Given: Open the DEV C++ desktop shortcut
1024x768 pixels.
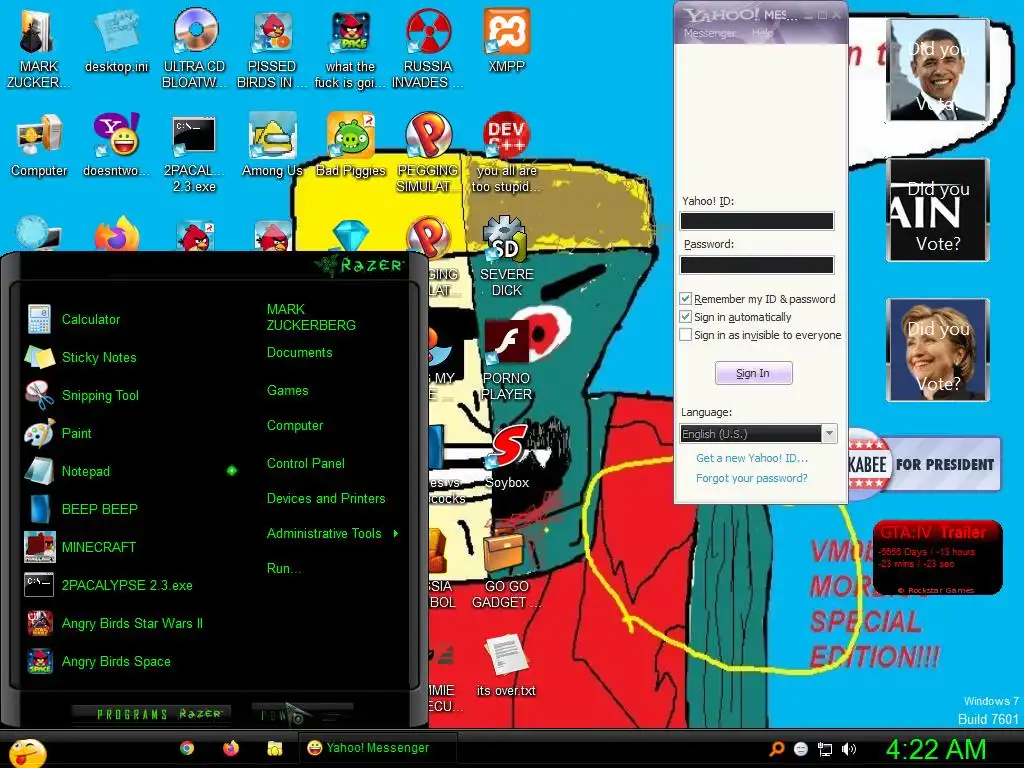Looking at the screenshot, I should point(507,153).
